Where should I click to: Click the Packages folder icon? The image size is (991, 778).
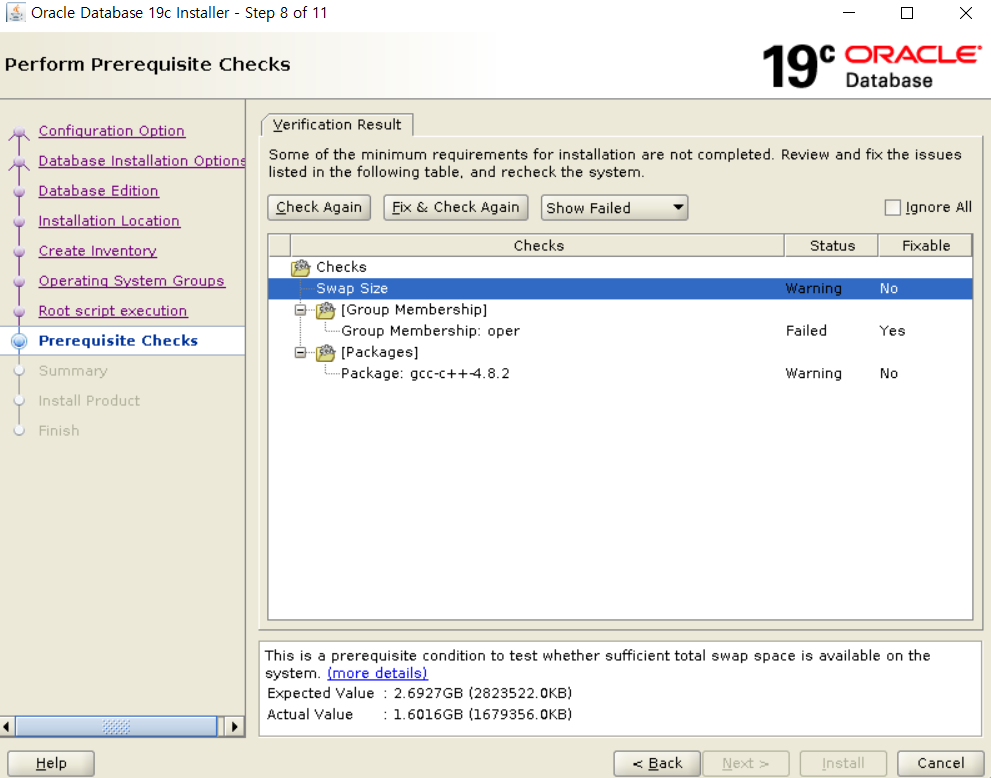tap(325, 353)
